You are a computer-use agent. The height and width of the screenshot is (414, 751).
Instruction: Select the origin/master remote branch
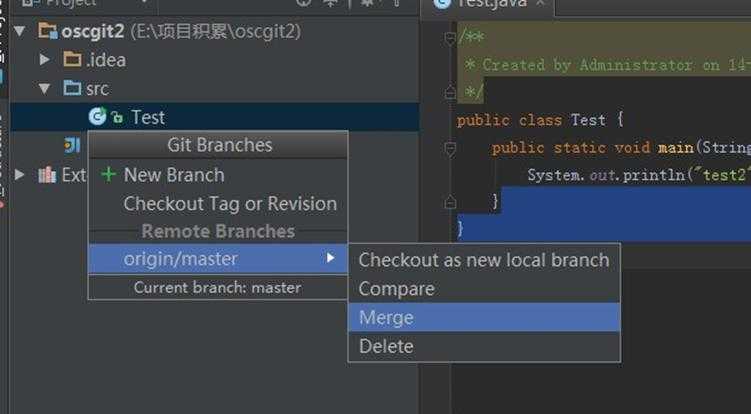click(218, 259)
